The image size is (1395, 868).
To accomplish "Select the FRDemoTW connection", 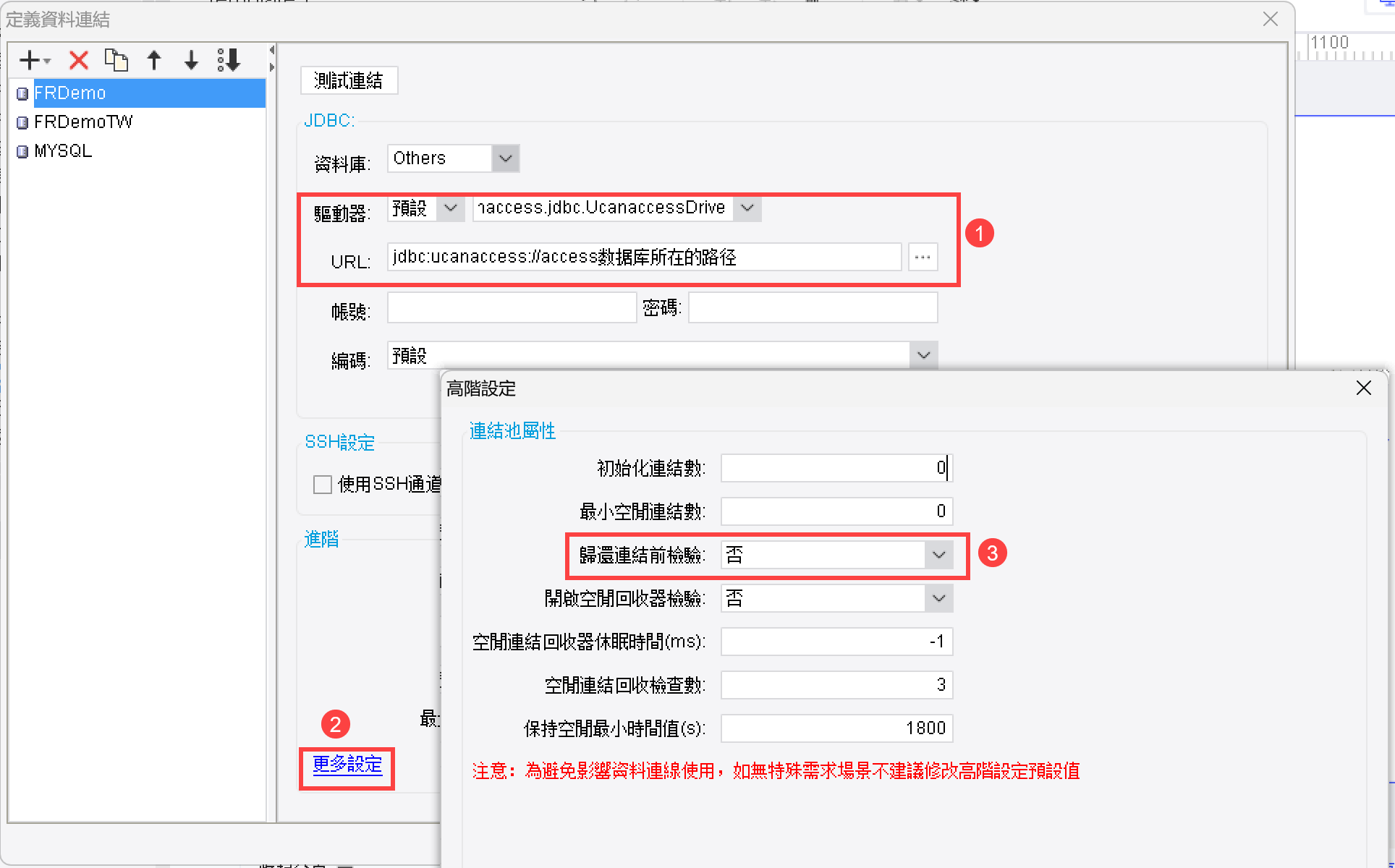I will [x=83, y=122].
